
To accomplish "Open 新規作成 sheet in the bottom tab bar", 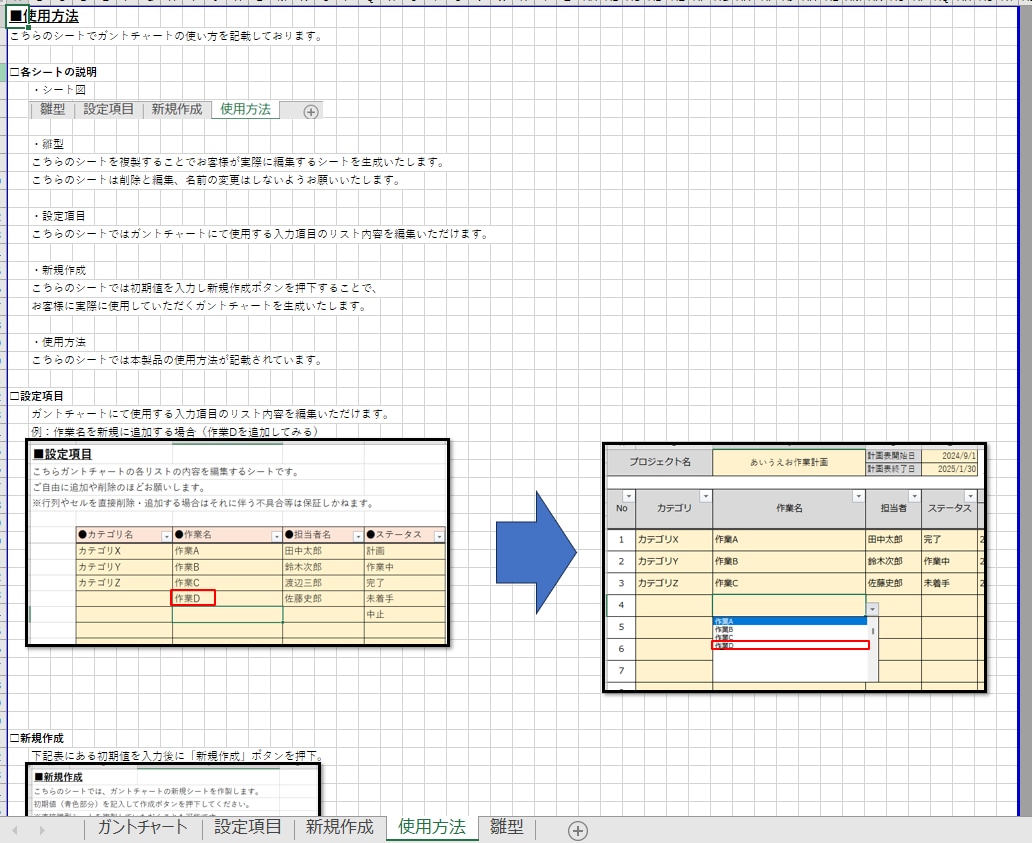I will pyautogui.click(x=340, y=827).
